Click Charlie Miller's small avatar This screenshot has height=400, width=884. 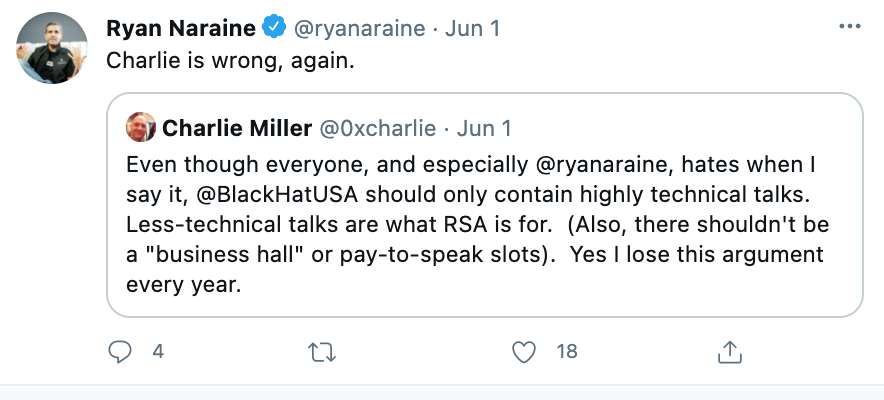[140, 128]
